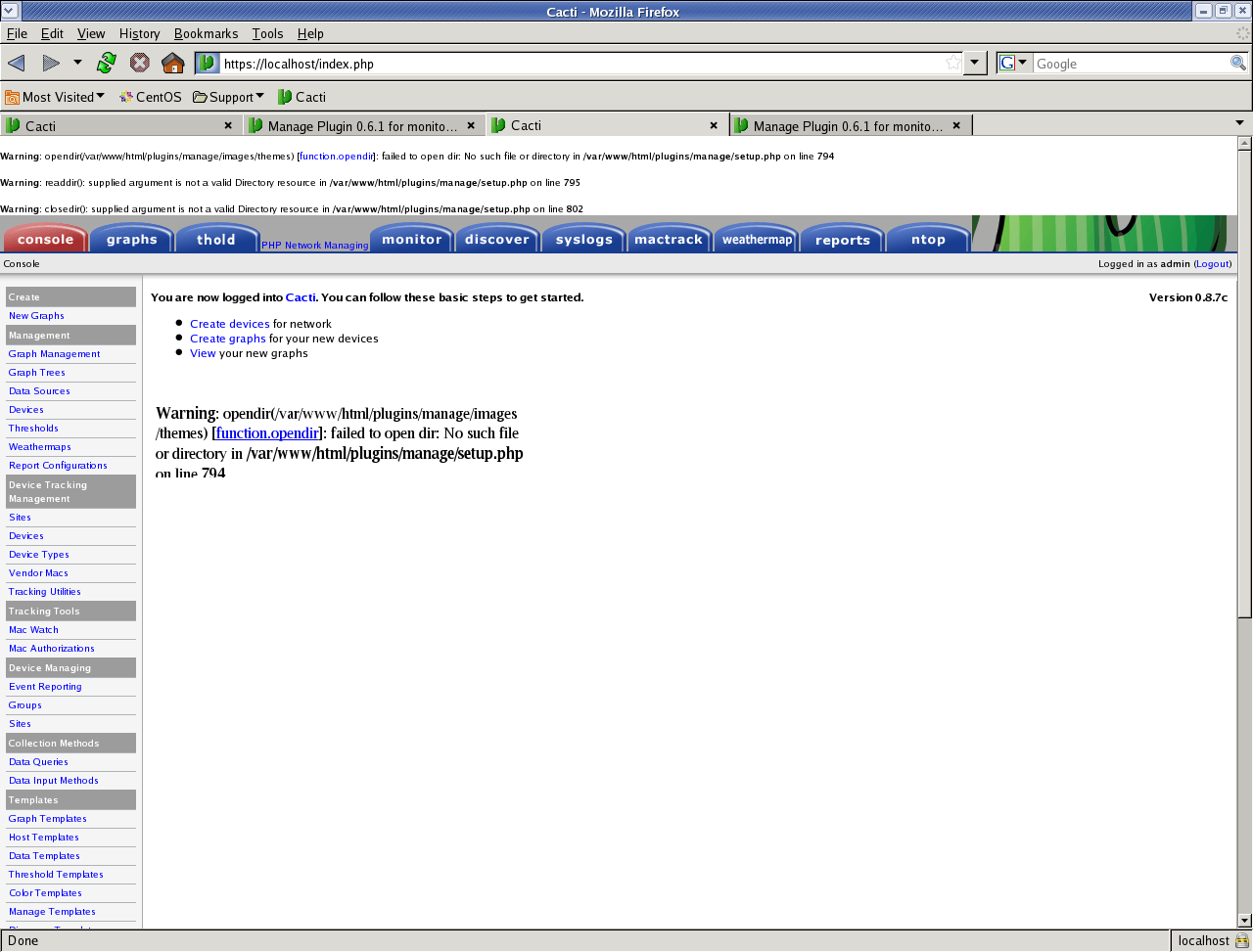This screenshot has width=1253, height=952.
Task: Click the security lock icon in status bar
Action: point(1241,941)
